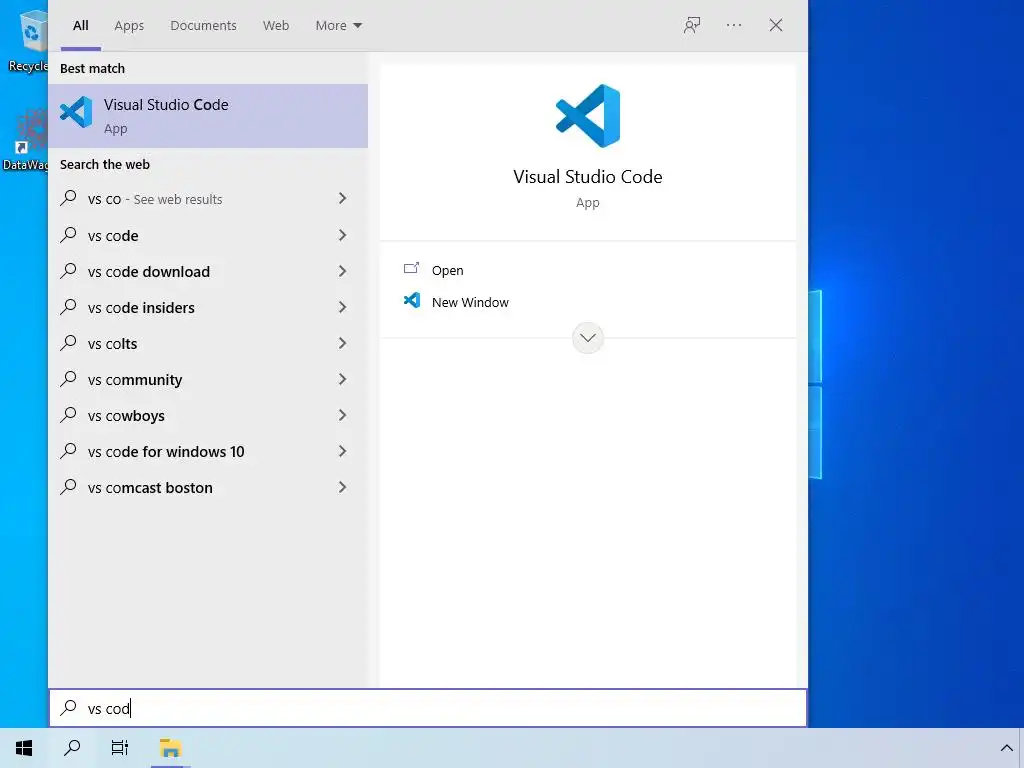Switch to the Apps tab
The width and height of the screenshot is (1024, 768).
point(129,25)
